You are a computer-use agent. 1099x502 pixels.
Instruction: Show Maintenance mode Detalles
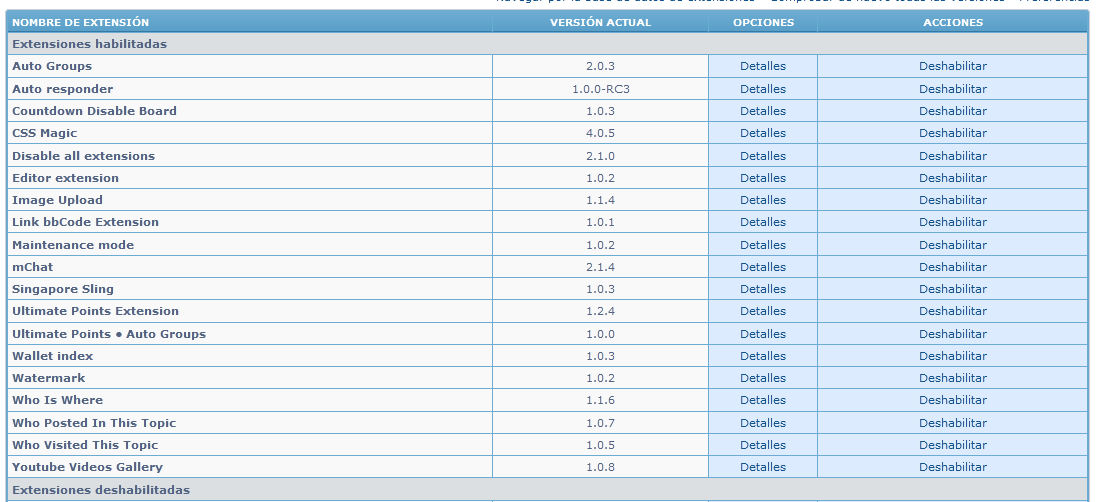pyautogui.click(x=763, y=245)
